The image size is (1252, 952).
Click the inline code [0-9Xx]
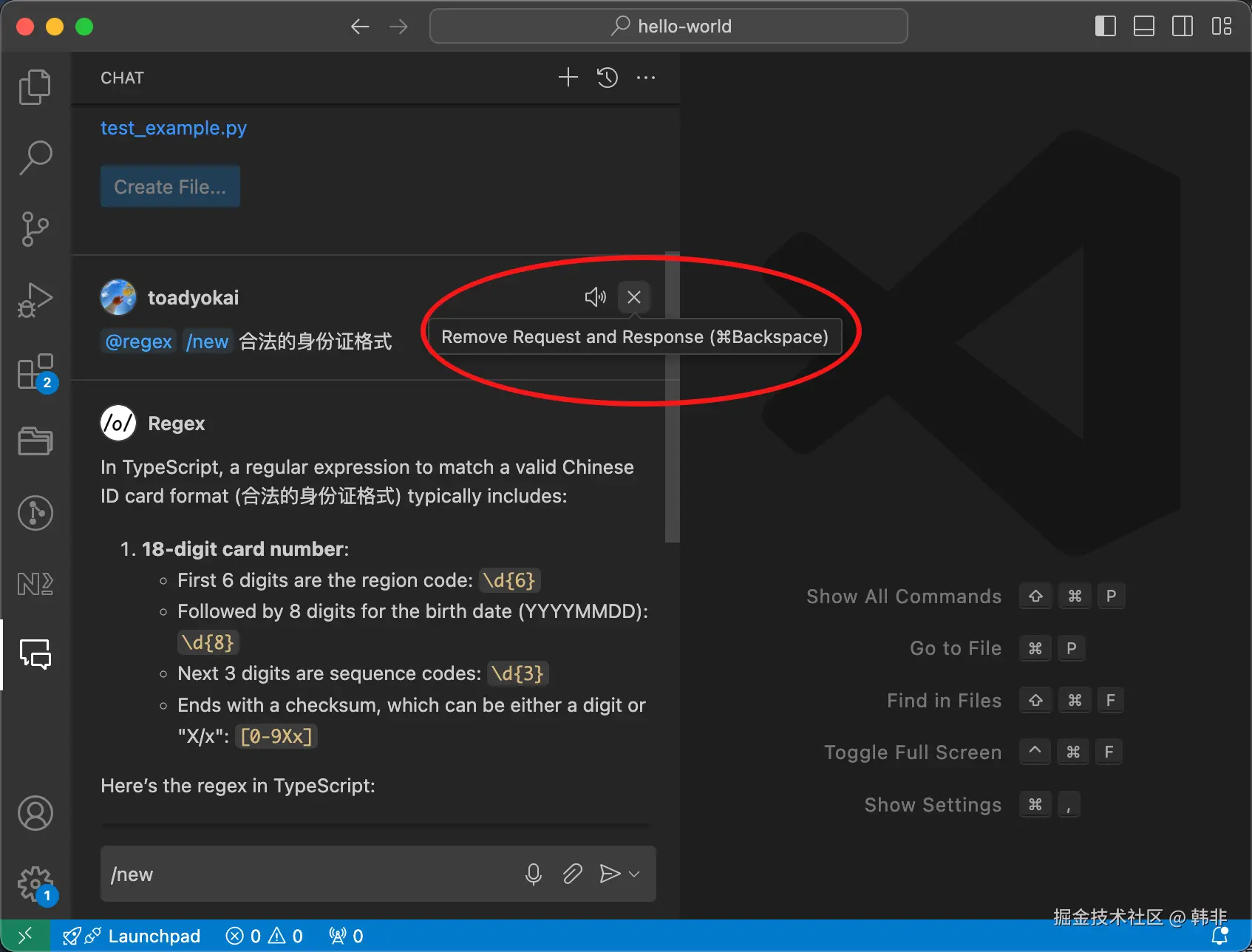276,736
